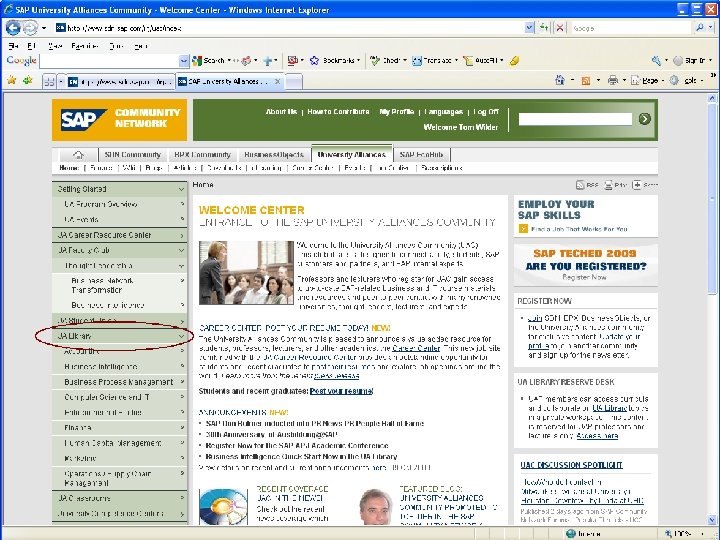The height and width of the screenshot is (540, 720).
Task: Select the BusinessObjects tab
Action: pyautogui.click(x=274, y=155)
